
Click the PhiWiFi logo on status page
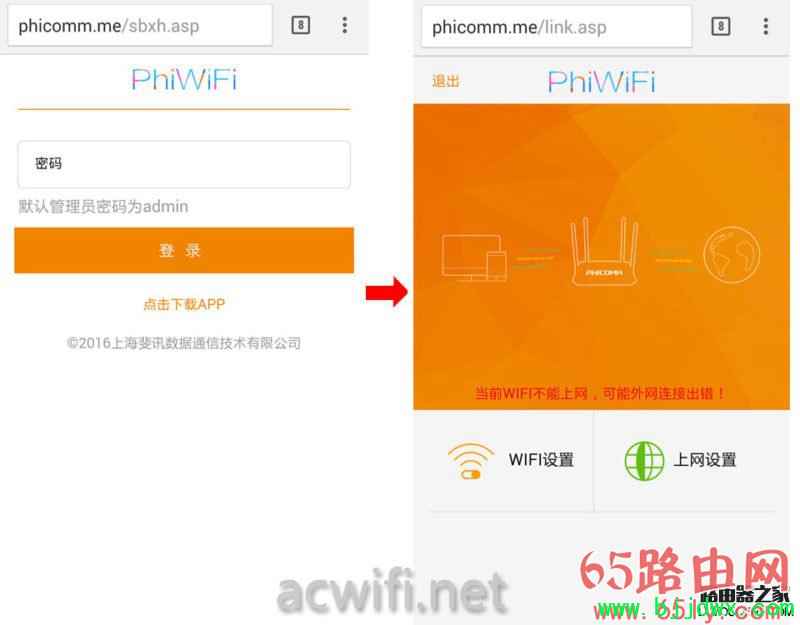tap(602, 82)
